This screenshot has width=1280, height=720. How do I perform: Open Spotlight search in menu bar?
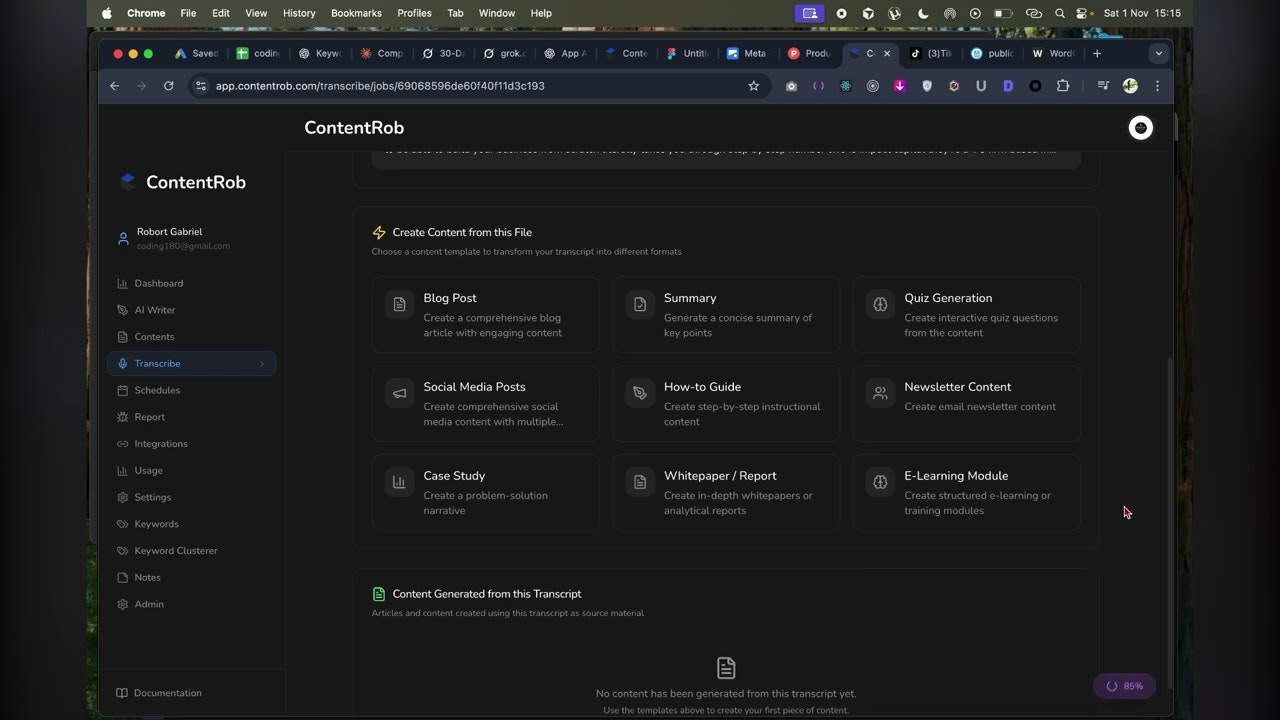(1058, 13)
